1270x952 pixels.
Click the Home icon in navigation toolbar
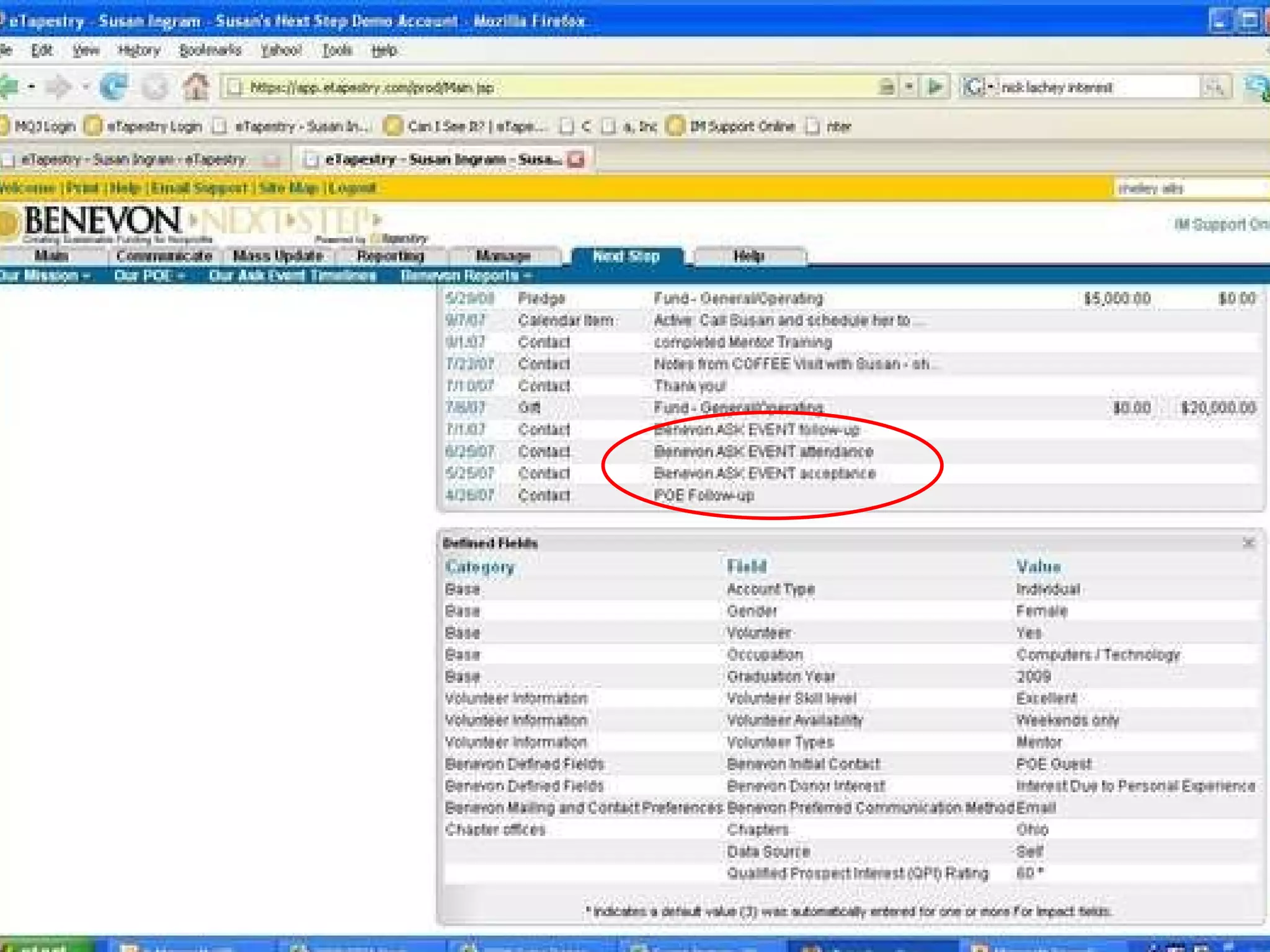pos(196,87)
